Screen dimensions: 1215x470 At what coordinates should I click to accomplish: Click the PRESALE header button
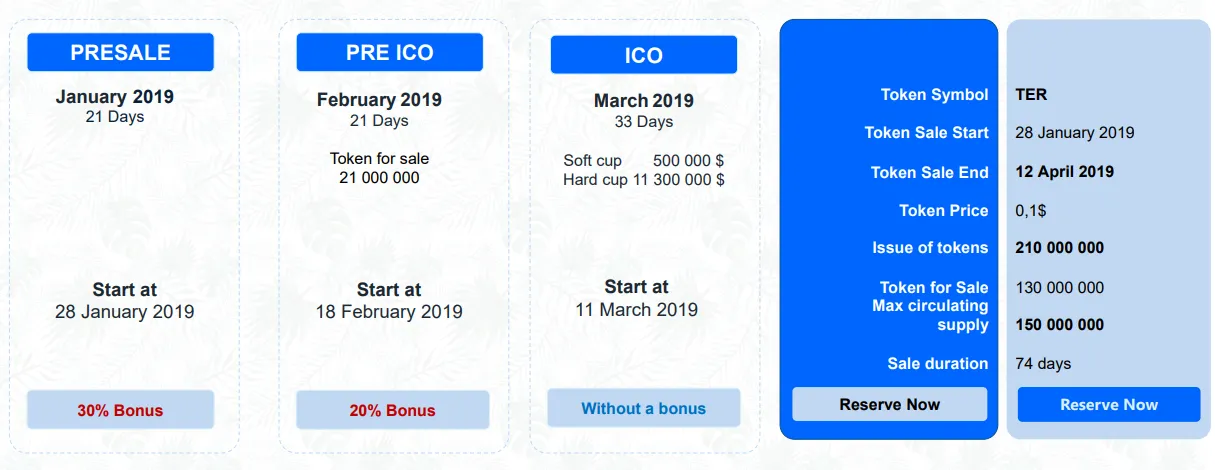click(x=120, y=52)
